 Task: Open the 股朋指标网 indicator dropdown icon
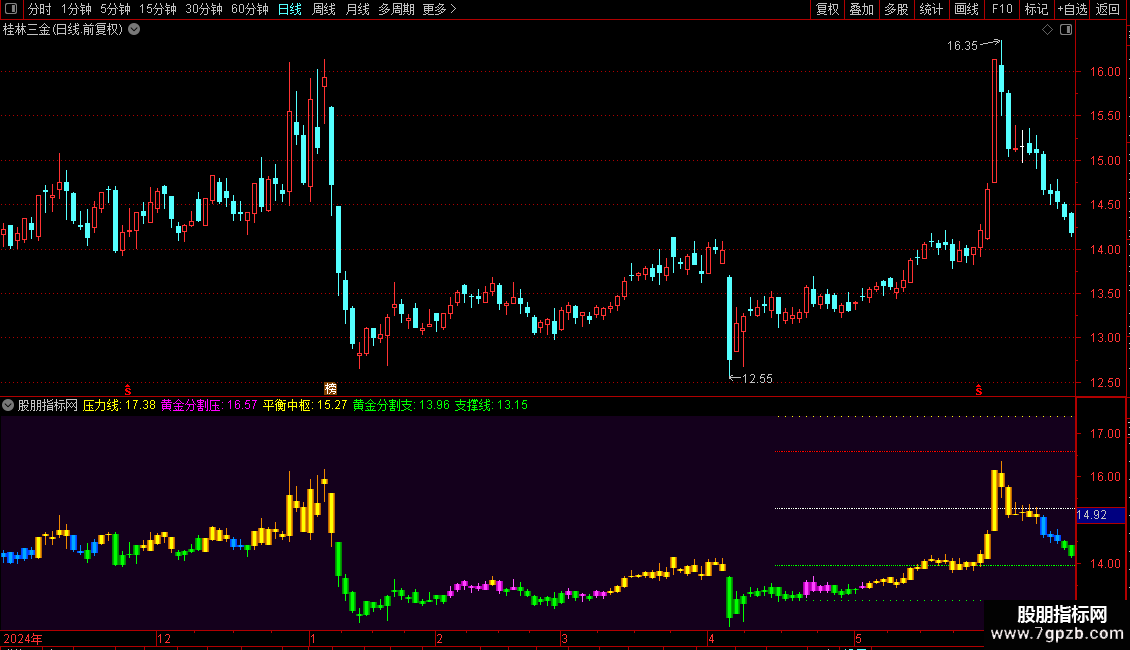point(8,405)
